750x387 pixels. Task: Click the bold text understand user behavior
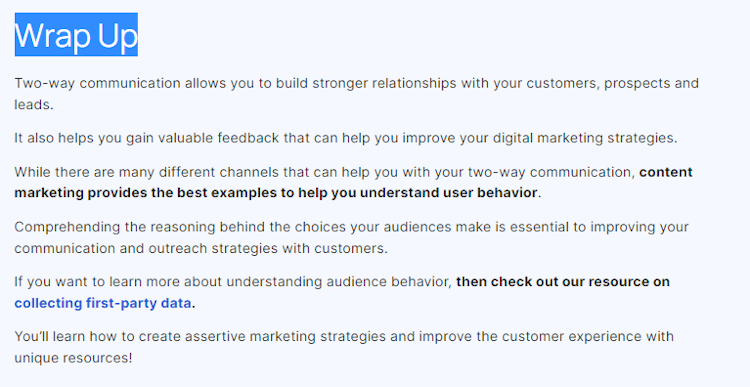(448, 193)
